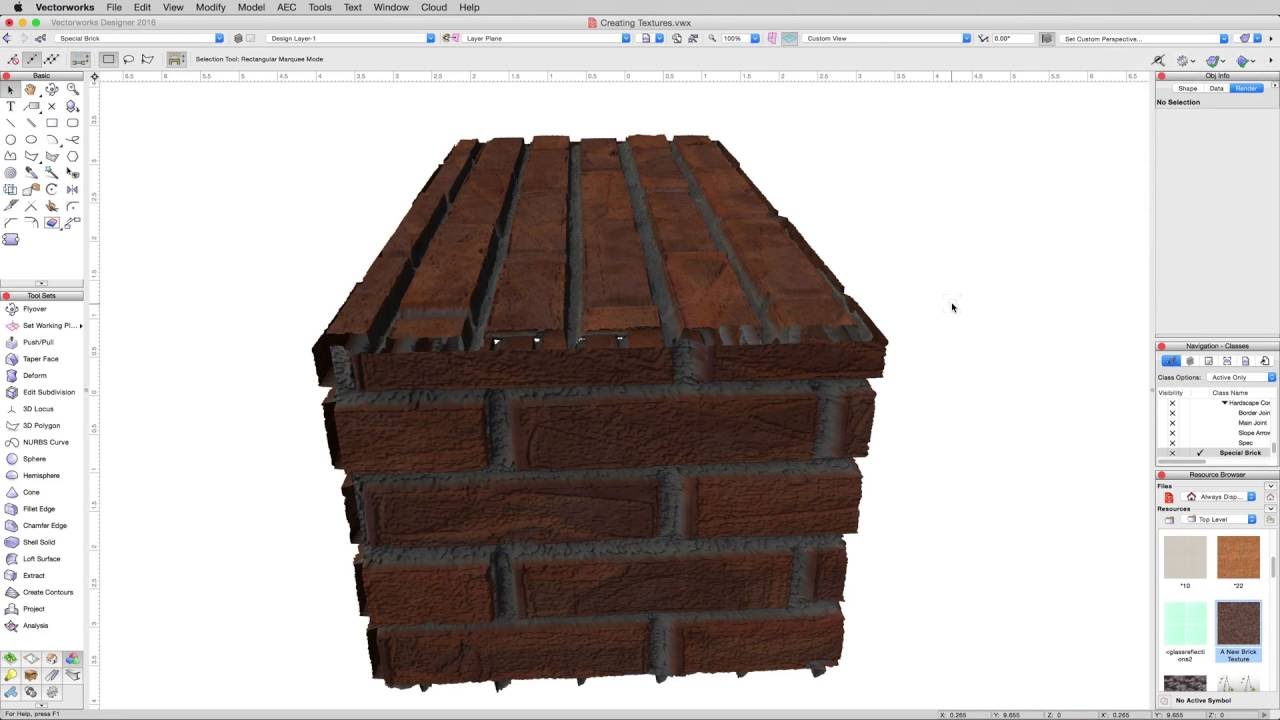Toggle visibility of Border Joint class

pyautogui.click(x=1173, y=413)
